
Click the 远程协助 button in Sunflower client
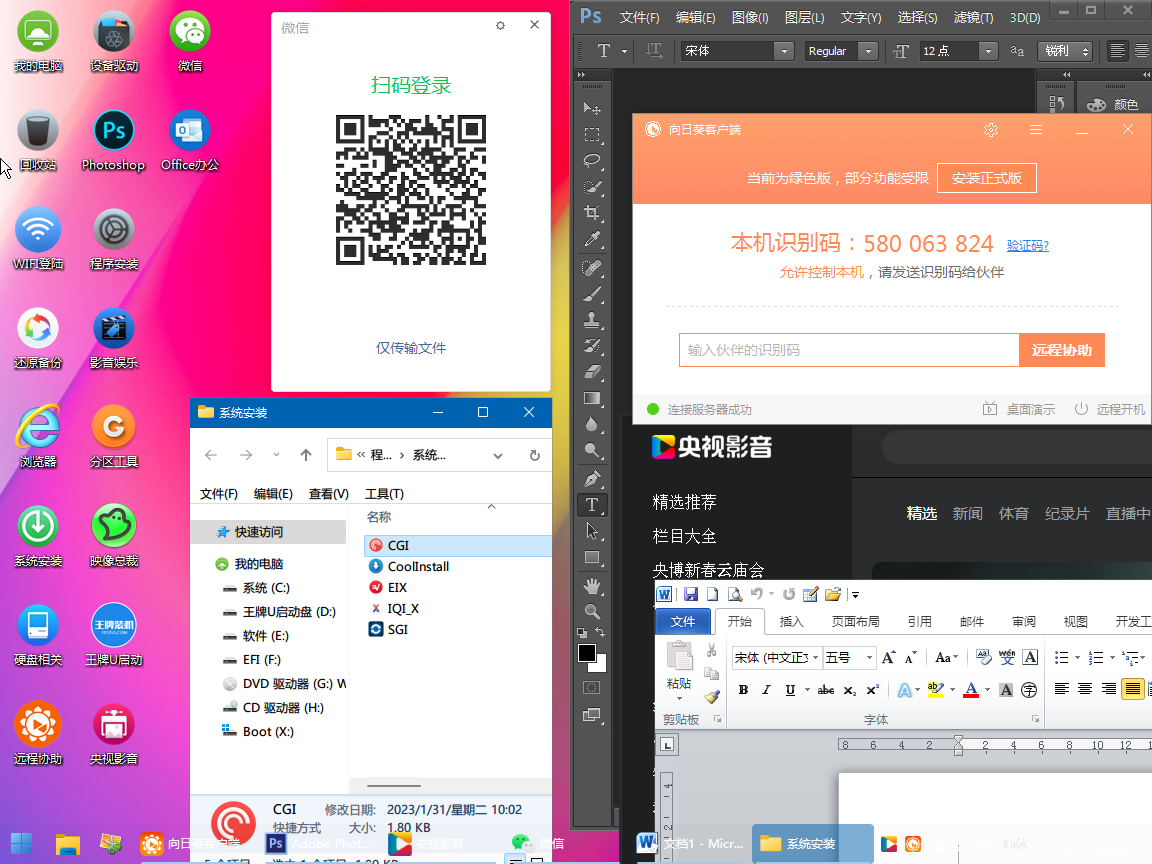[1062, 350]
